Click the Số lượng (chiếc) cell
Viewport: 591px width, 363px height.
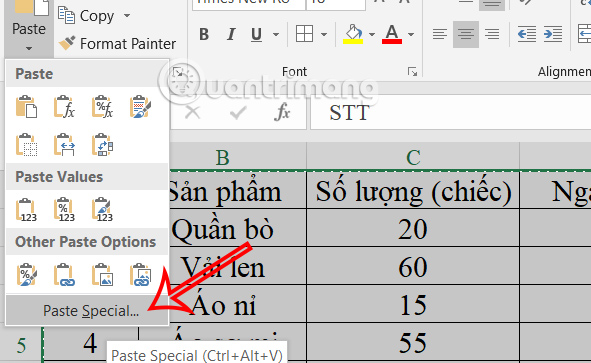click(413, 191)
